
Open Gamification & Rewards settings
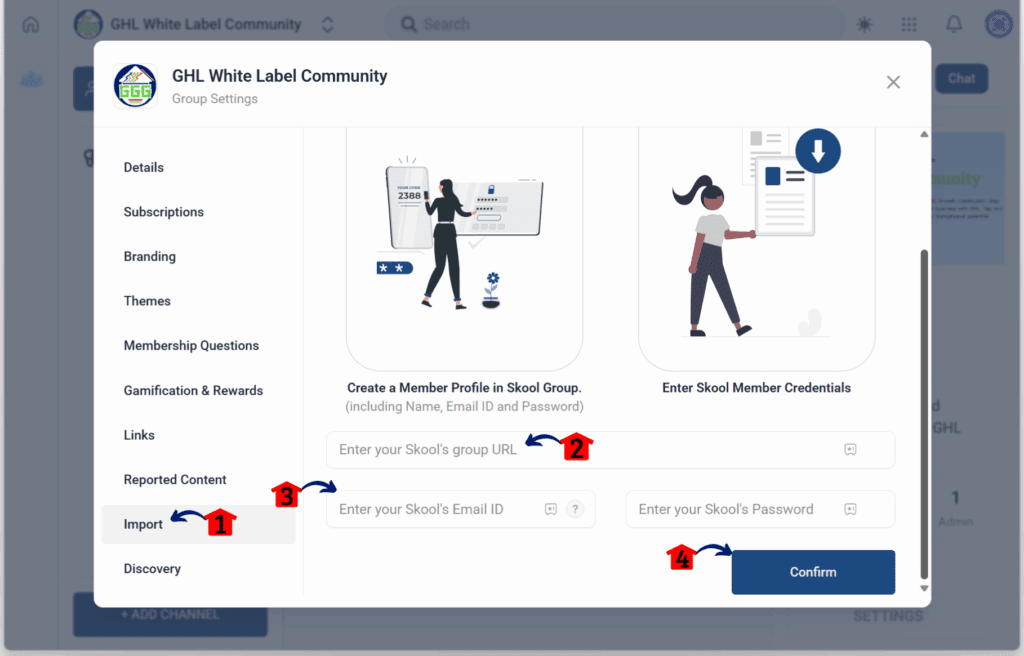pos(193,390)
